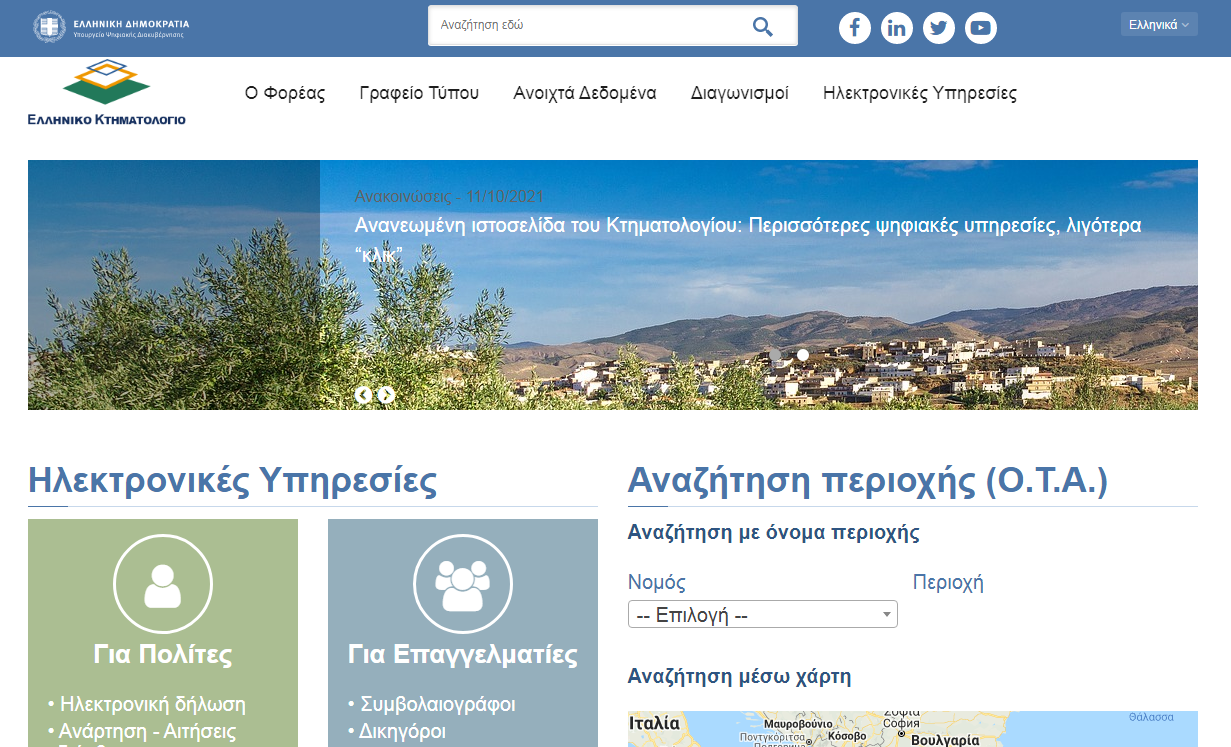1231x747 pixels.
Task: Open the Ο Φορέας menu
Action: coord(285,93)
